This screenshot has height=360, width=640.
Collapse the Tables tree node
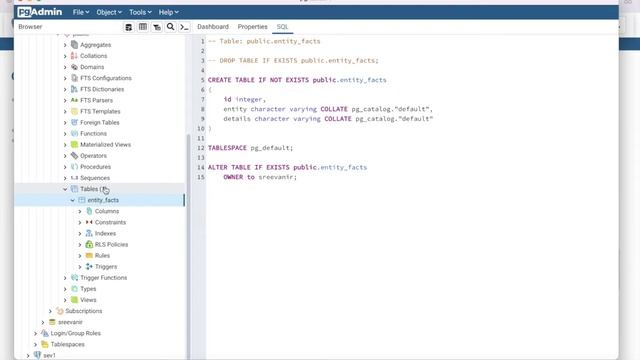(65, 189)
